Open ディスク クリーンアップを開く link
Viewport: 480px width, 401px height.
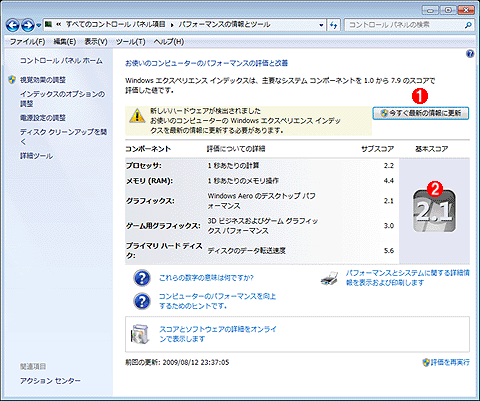coord(63,137)
